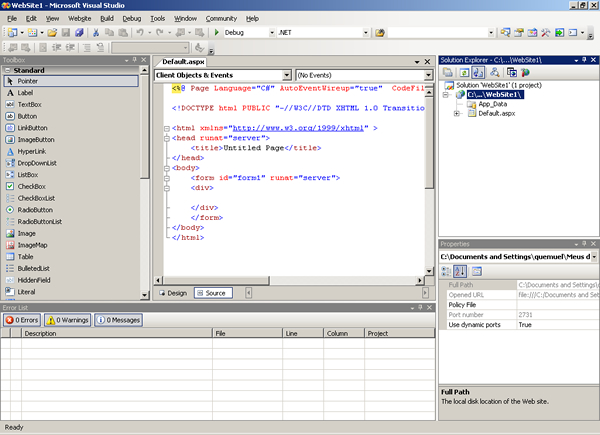
Task: Toggle the 0 Messages filter
Action: 118,320
